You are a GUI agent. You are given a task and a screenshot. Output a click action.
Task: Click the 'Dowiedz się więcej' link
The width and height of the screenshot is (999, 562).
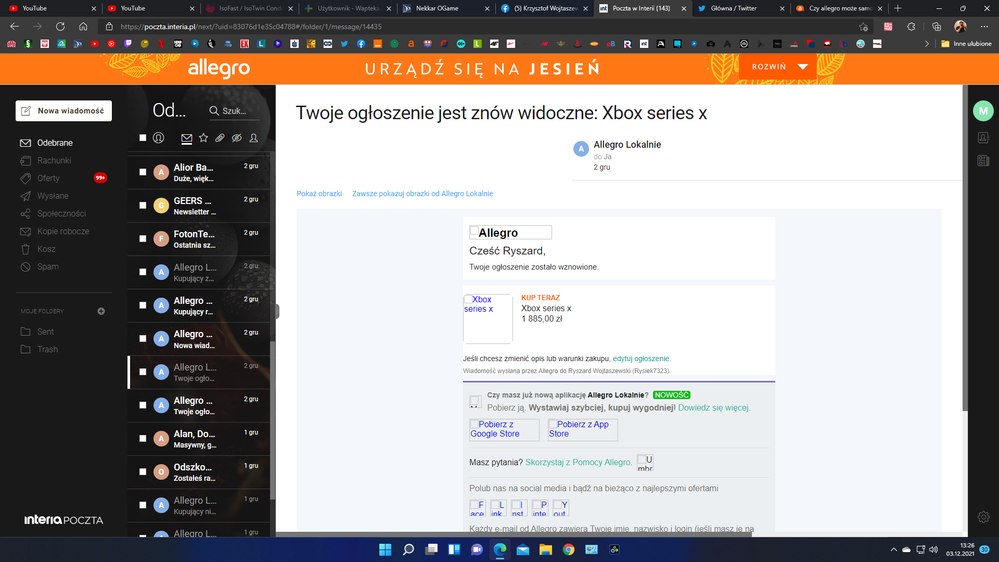[x=714, y=408]
